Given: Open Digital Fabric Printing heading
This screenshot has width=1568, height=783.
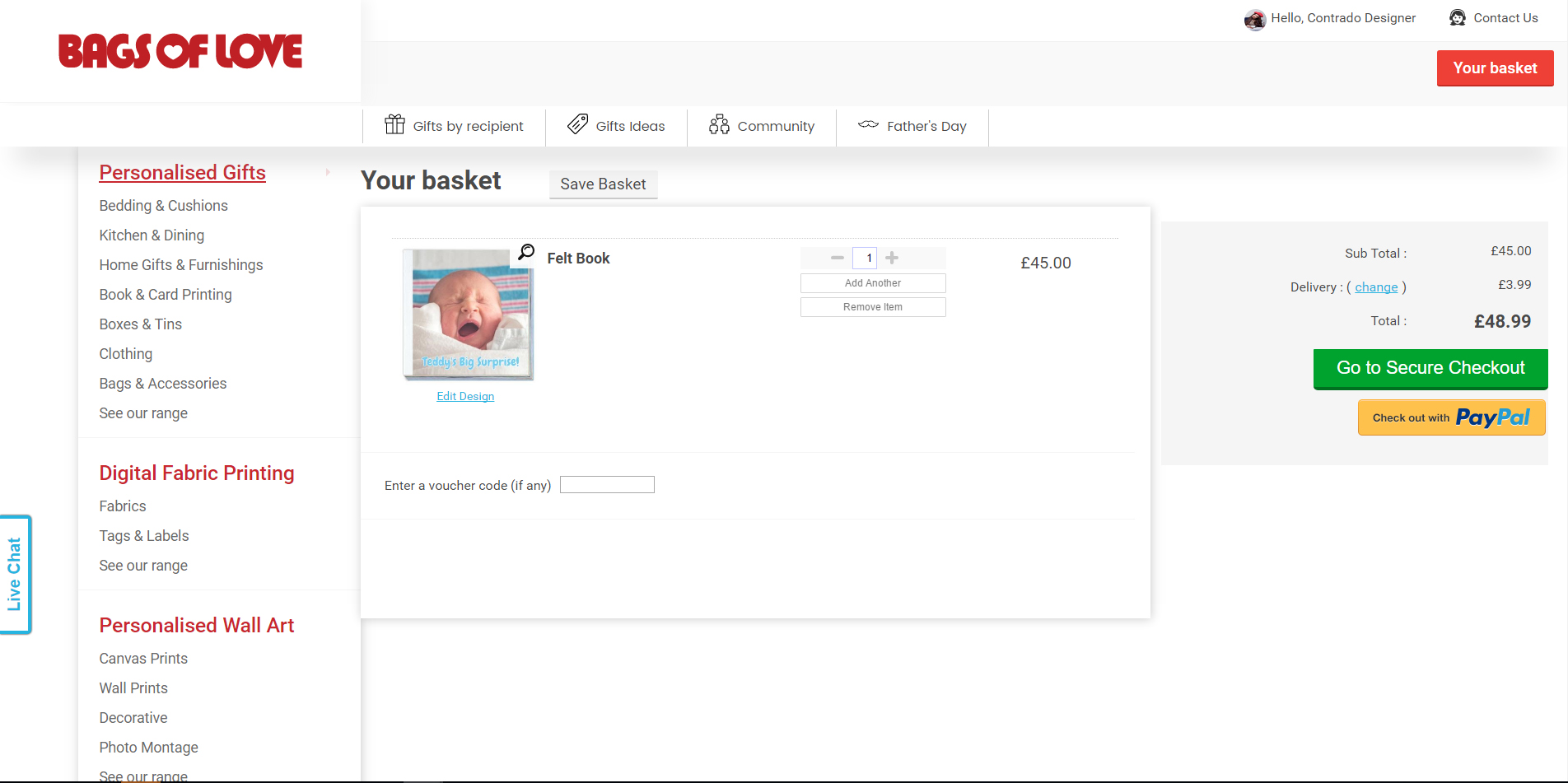Looking at the screenshot, I should (x=196, y=473).
